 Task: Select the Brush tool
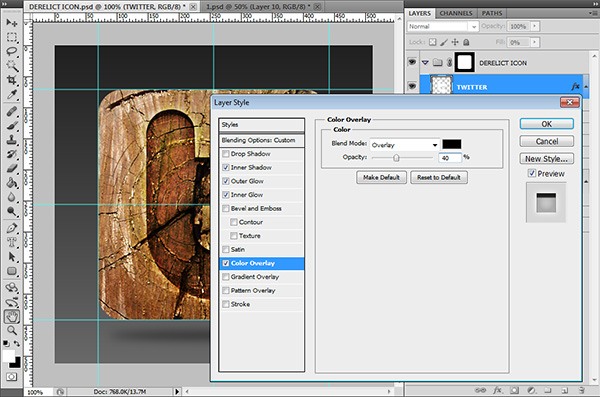pyautogui.click(x=11, y=126)
